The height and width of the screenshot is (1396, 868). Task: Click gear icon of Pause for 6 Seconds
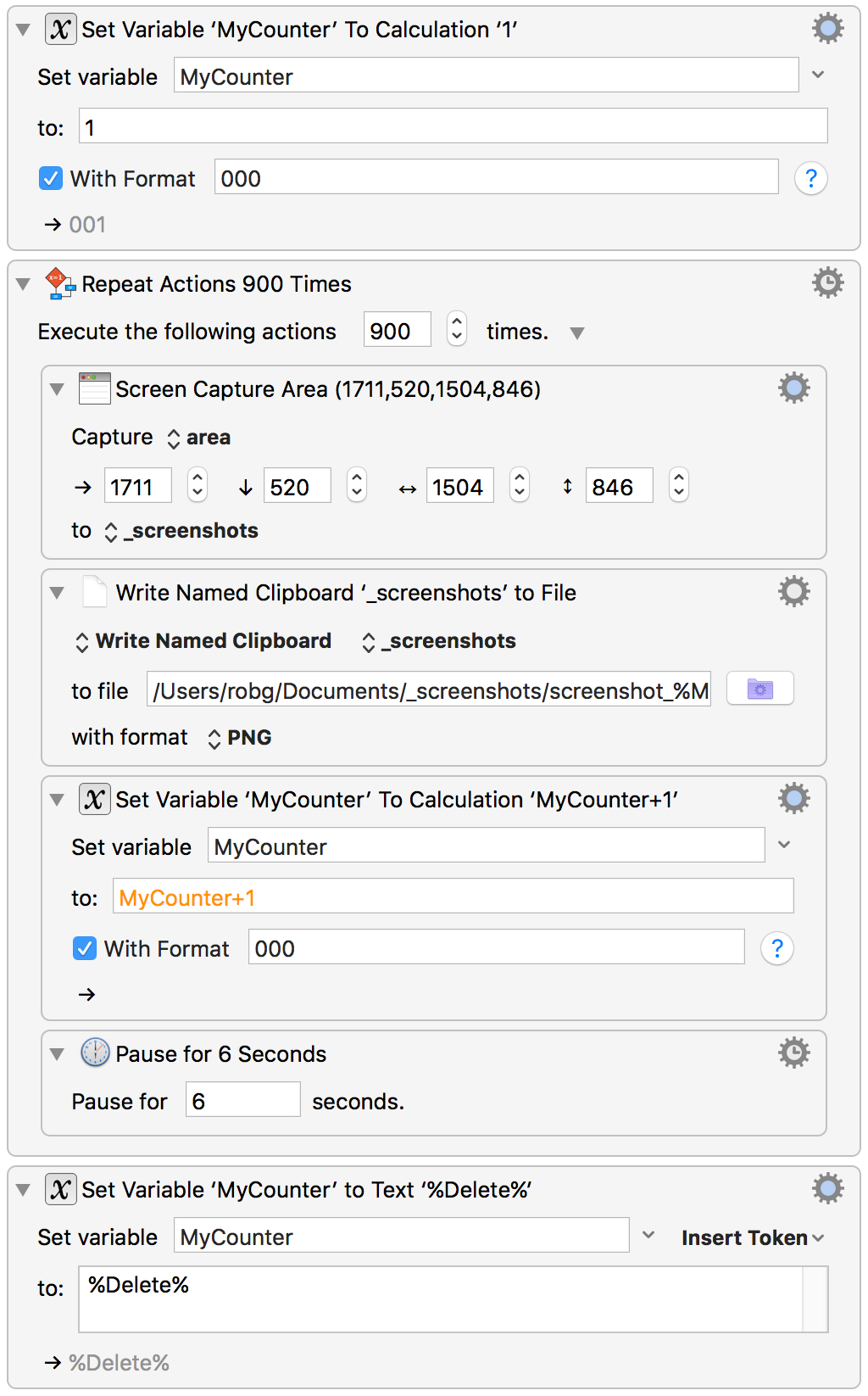click(793, 1053)
